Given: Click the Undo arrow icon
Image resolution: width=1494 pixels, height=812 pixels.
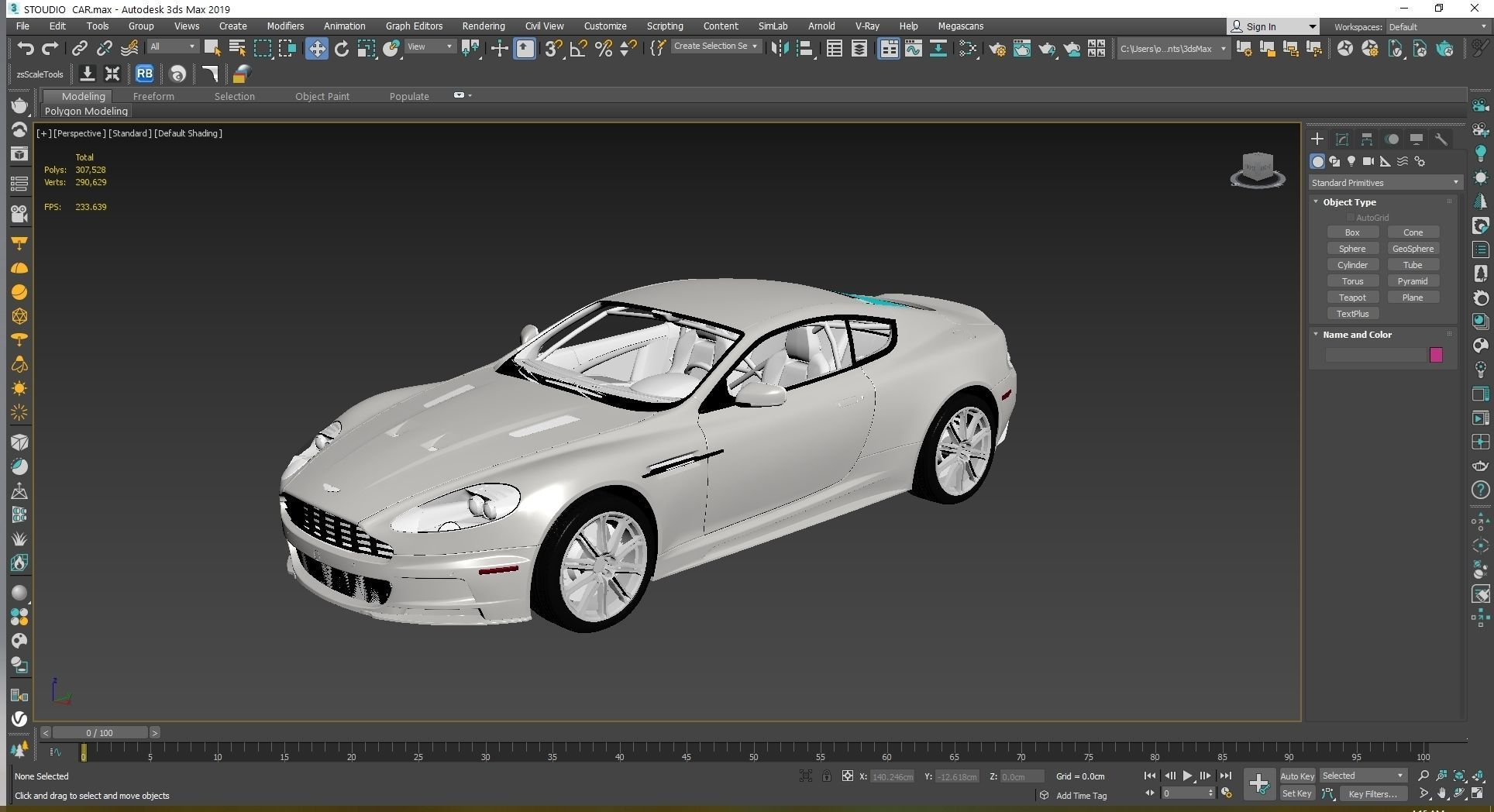Looking at the screenshot, I should click(25, 49).
